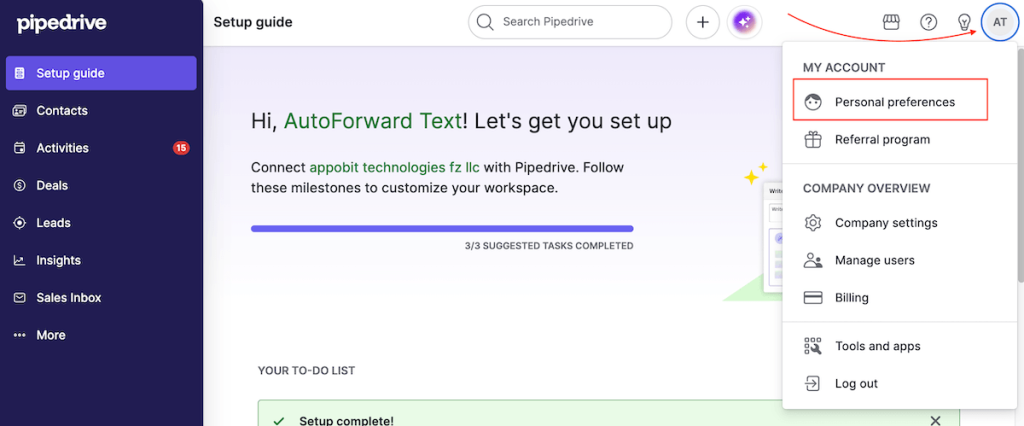The height and width of the screenshot is (426, 1024).
Task: Click the Leads target icon
Action: 20,223
